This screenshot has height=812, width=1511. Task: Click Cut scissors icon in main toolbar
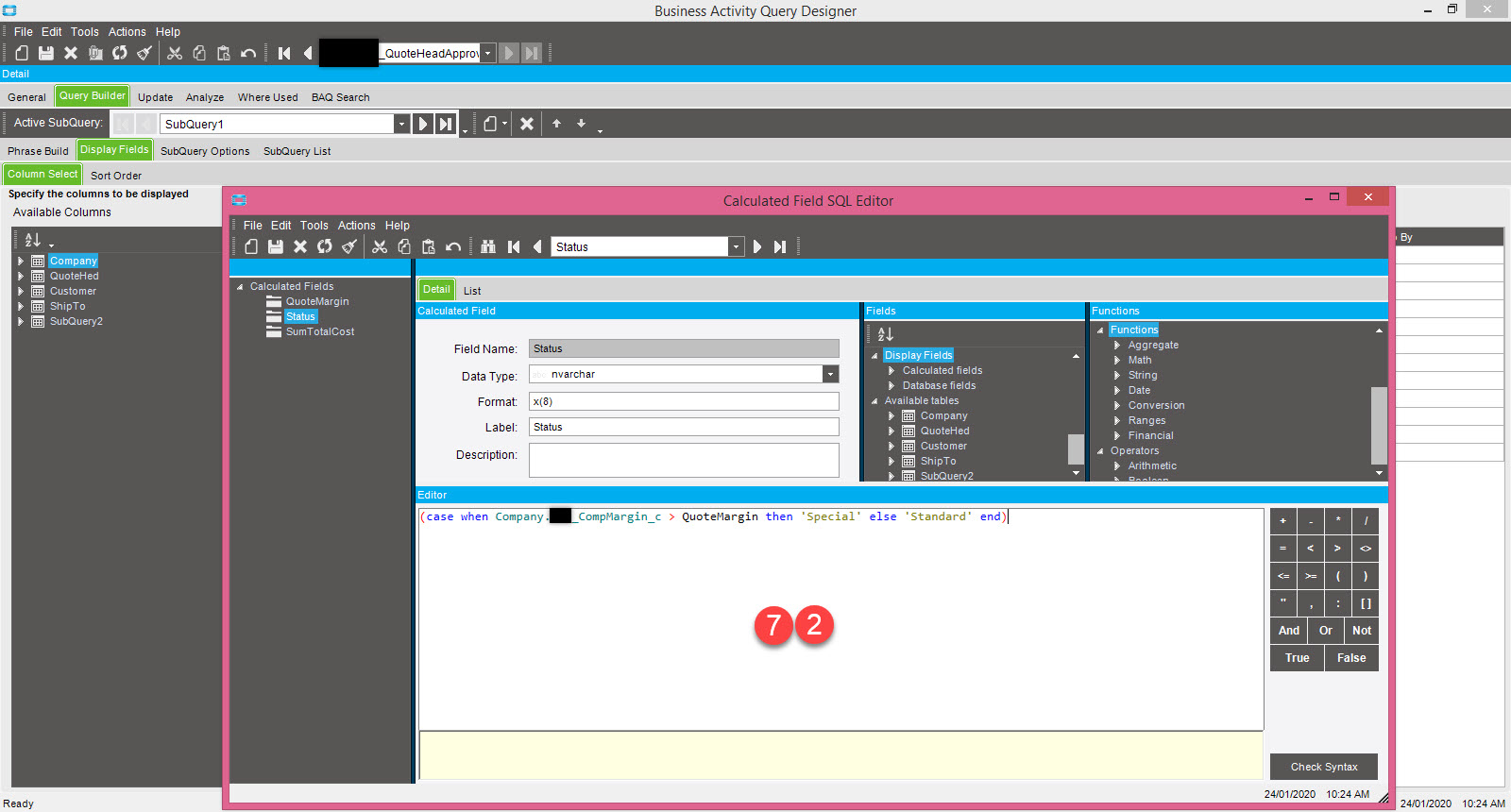(x=175, y=53)
